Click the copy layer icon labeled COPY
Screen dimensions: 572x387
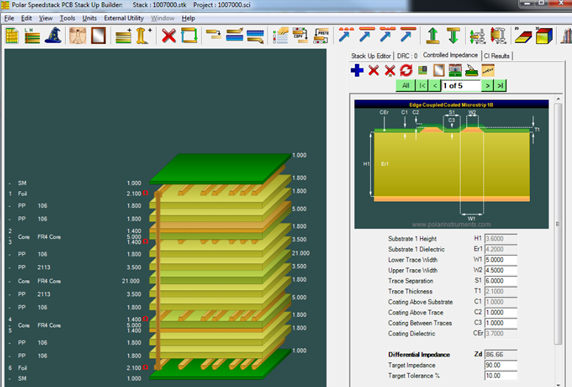(x=301, y=36)
